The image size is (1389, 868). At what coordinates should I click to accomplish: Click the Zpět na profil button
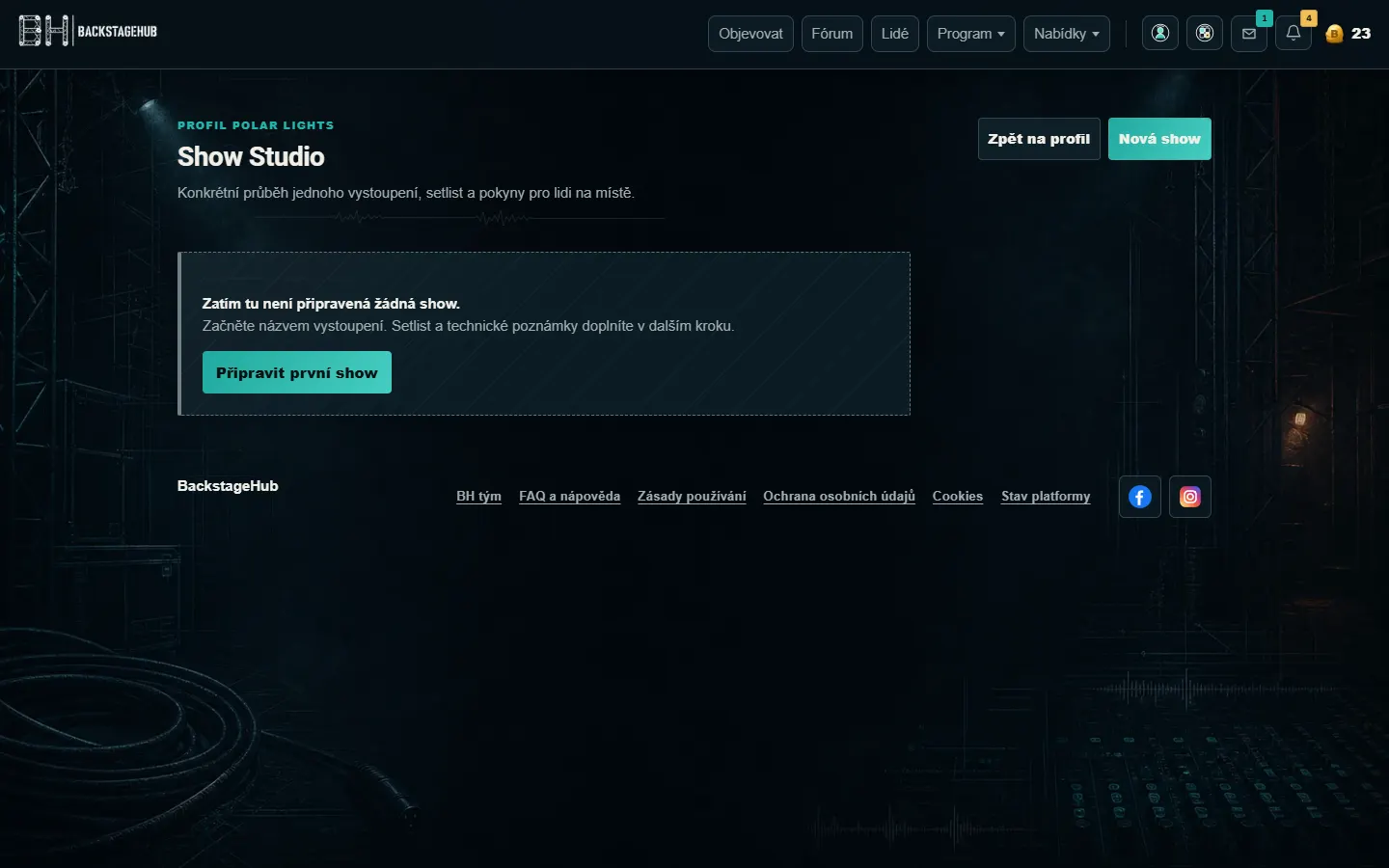[1039, 139]
